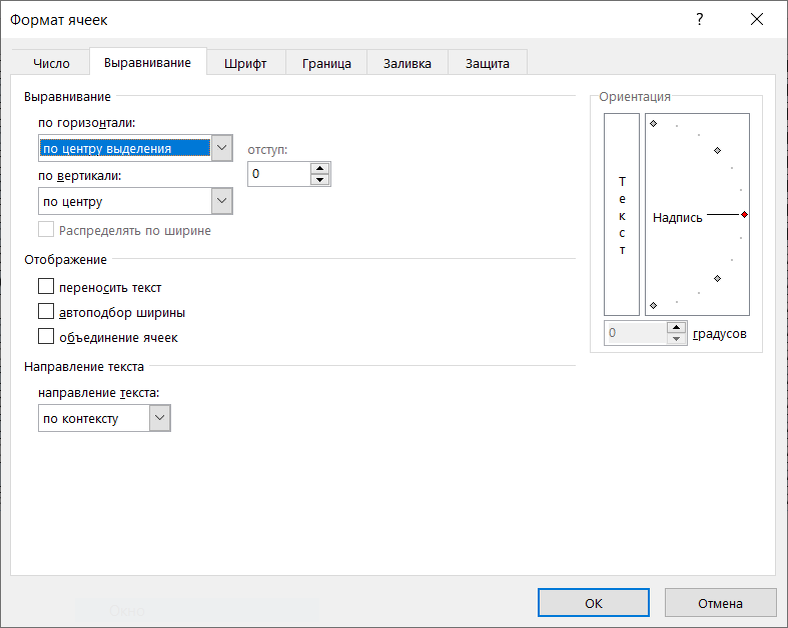This screenshot has height=628, width=788.
Task: Decrease the отступ value with down arrow
Action: click(320, 179)
